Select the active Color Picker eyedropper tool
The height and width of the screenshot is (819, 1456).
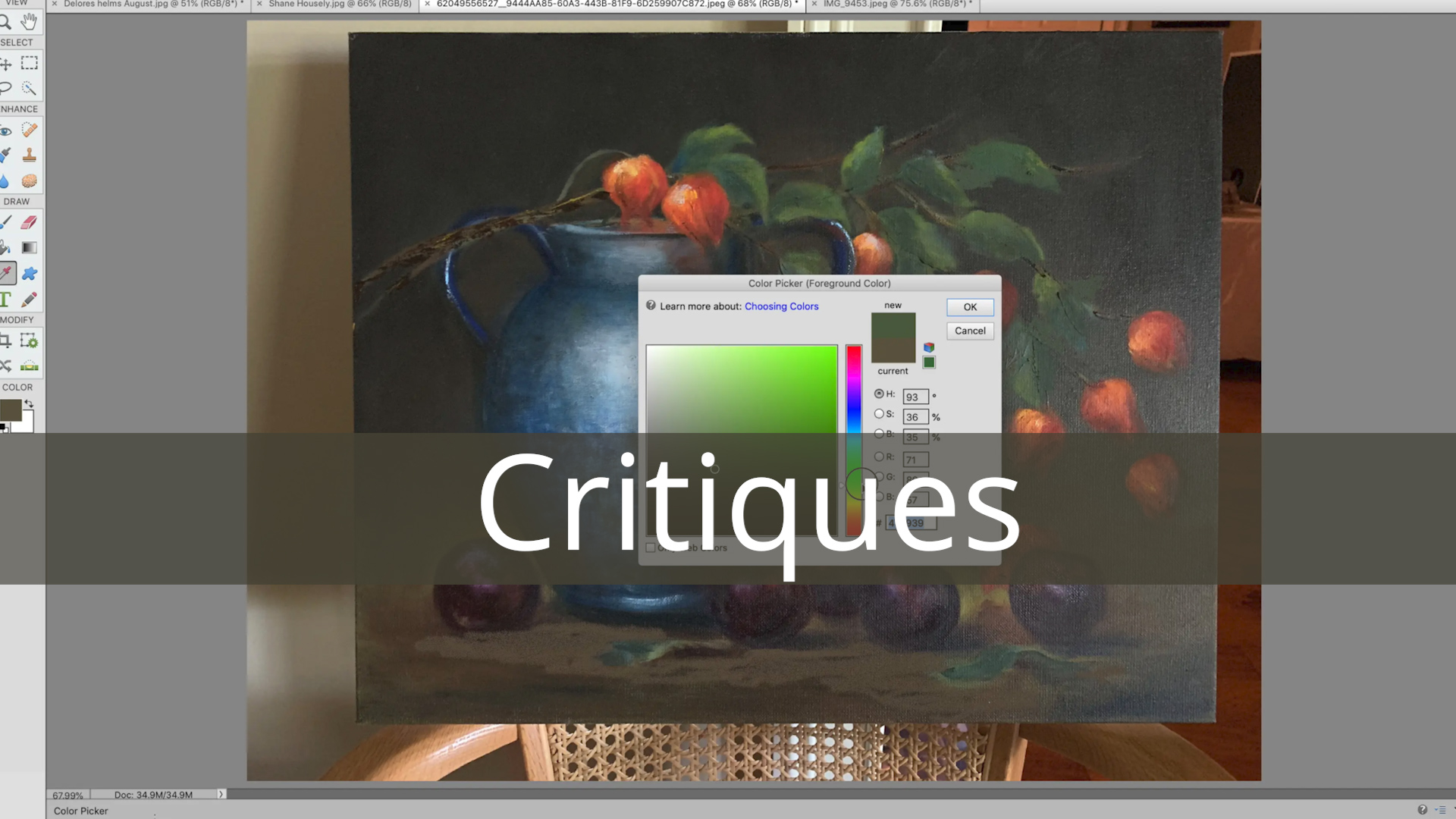pos(7,273)
